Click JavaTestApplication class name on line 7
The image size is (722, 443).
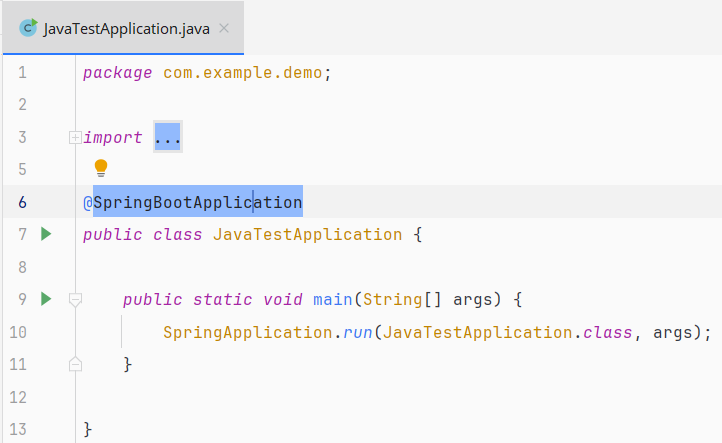[x=308, y=234]
